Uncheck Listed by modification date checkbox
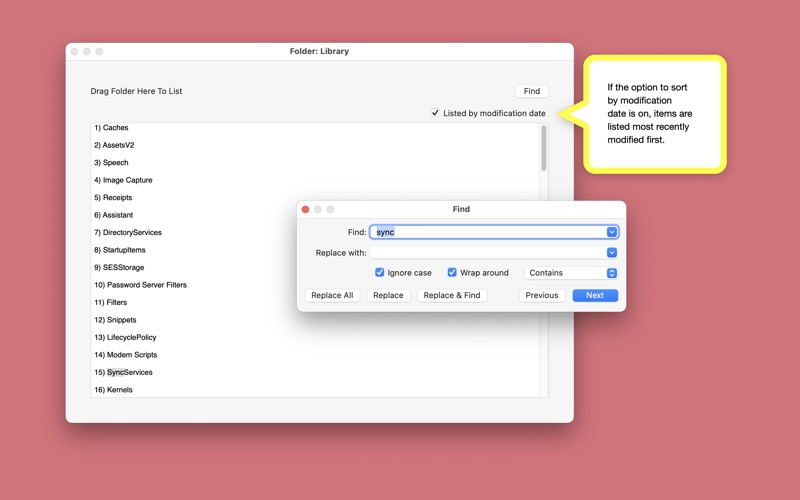Screen dimensions: 800x500 click(435, 113)
